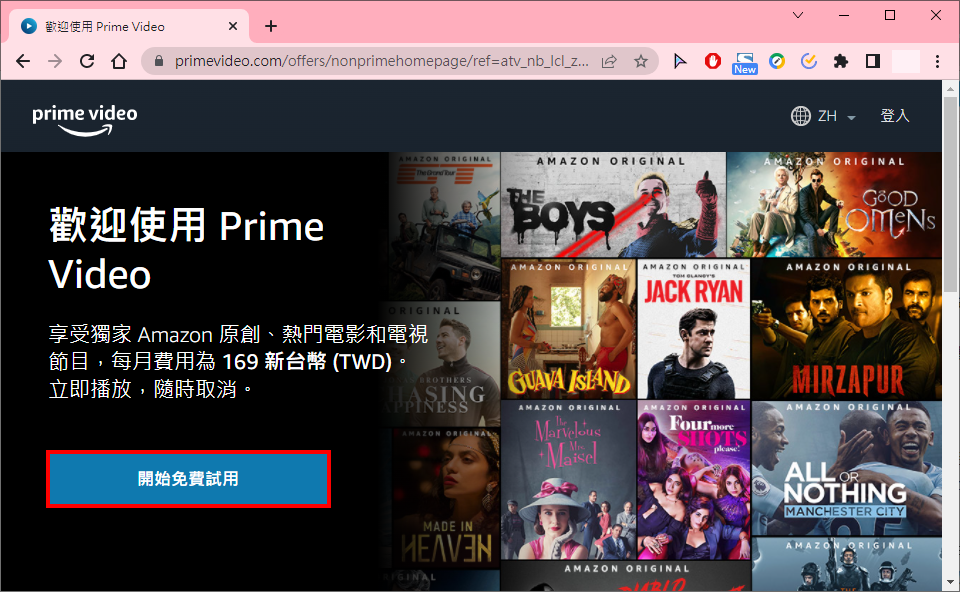Bookmark this page with star icon
Image resolution: width=960 pixels, height=592 pixels.
pyautogui.click(x=640, y=61)
